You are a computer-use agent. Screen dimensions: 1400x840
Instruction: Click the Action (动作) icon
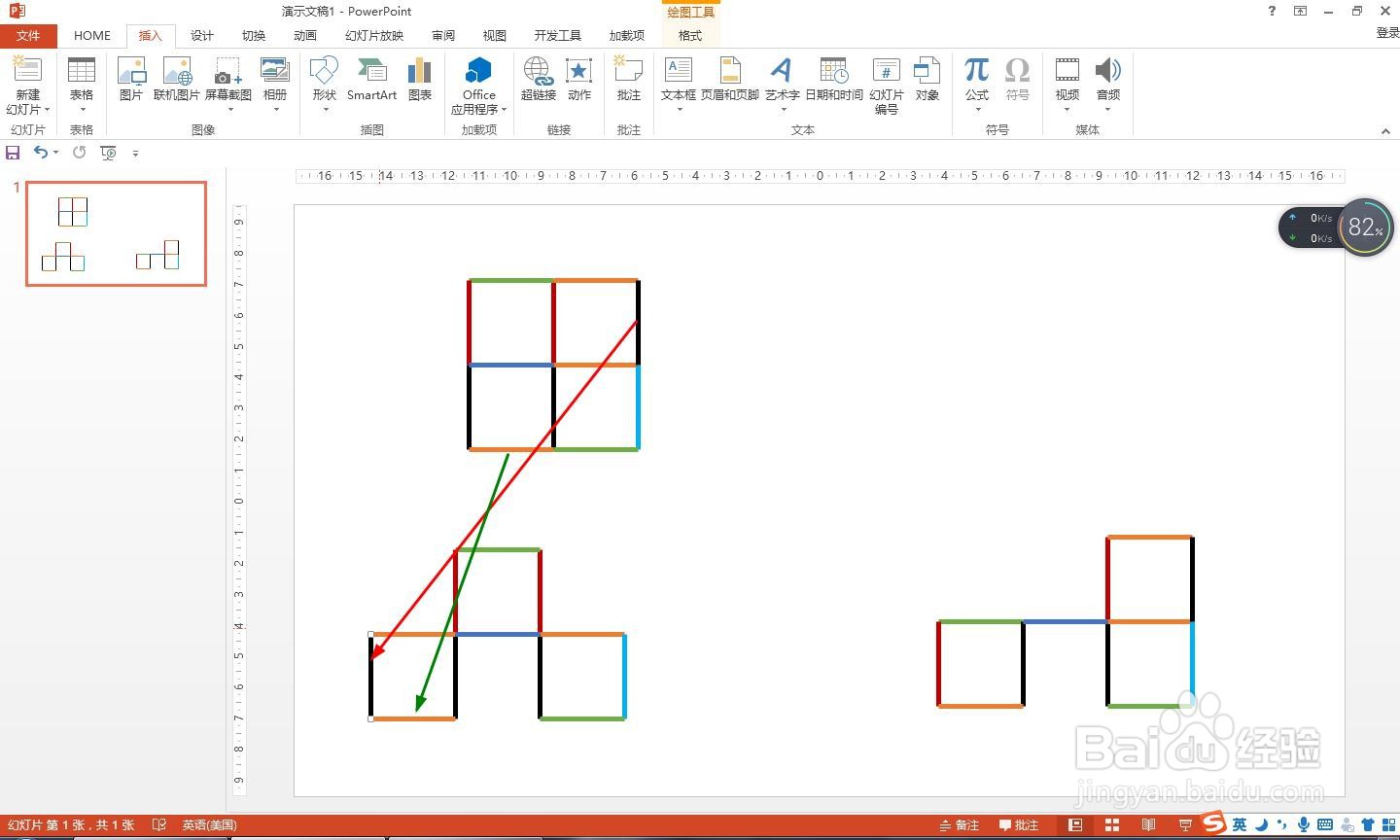click(x=578, y=70)
